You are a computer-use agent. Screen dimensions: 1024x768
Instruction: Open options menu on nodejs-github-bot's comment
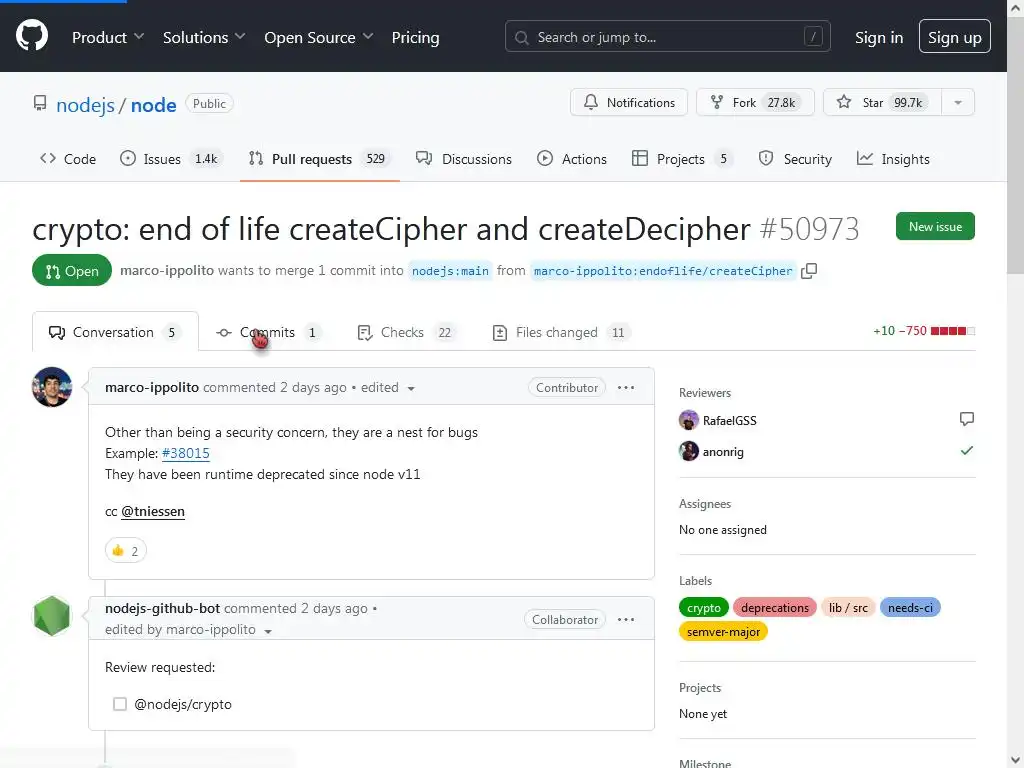(x=626, y=619)
